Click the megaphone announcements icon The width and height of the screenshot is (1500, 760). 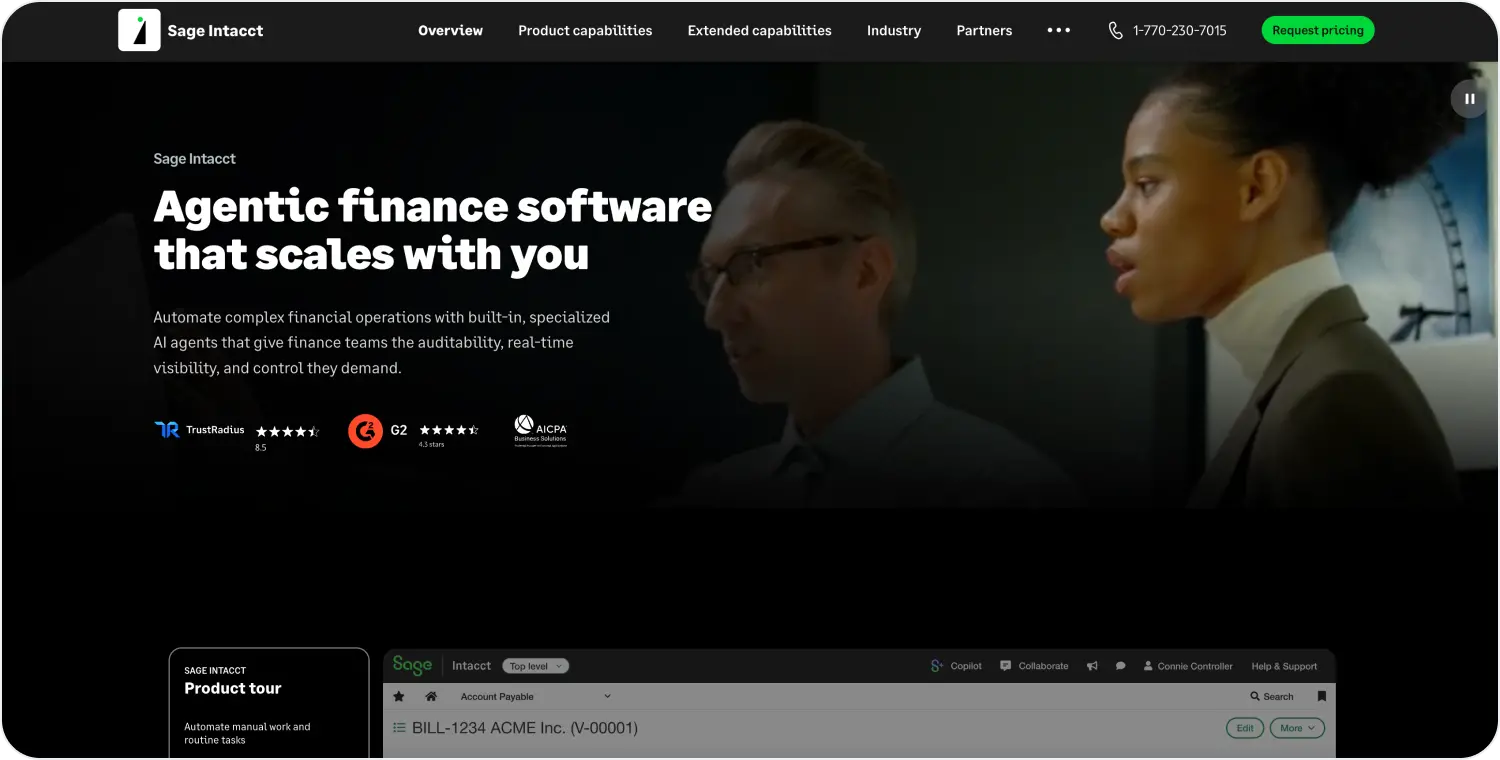(1092, 666)
